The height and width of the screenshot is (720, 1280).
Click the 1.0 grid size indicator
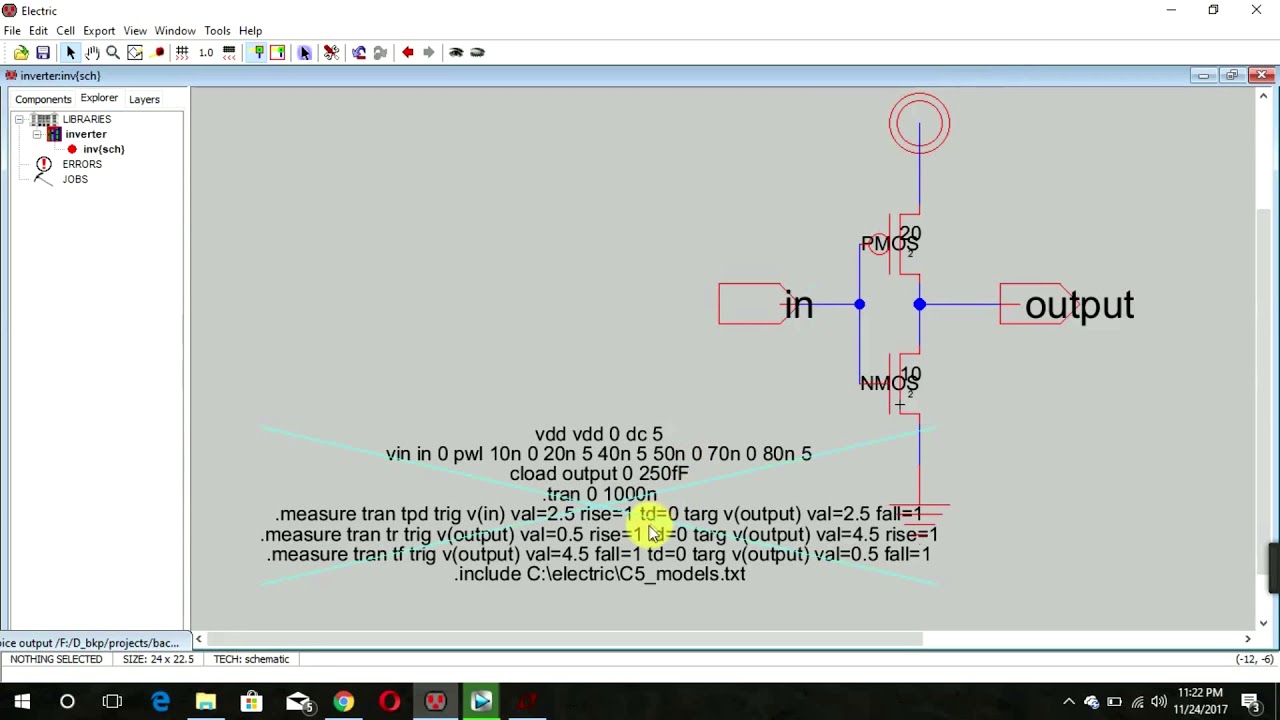206,52
